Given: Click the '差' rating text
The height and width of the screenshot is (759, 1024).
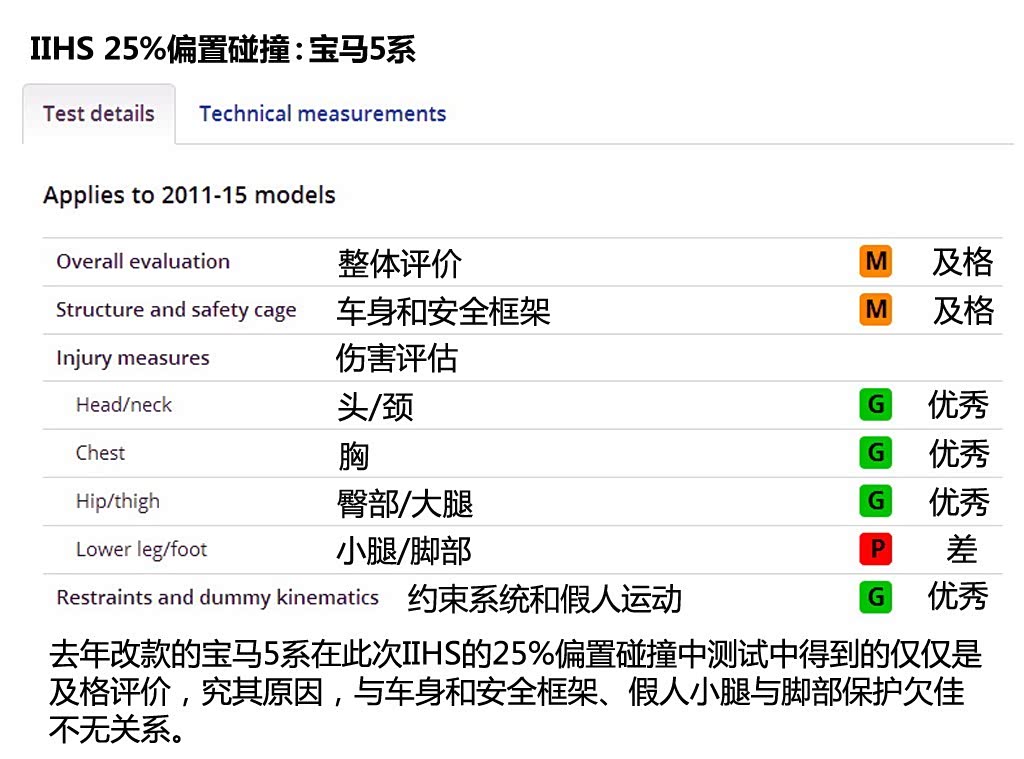Looking at the screenshot, I should [962, 549].
